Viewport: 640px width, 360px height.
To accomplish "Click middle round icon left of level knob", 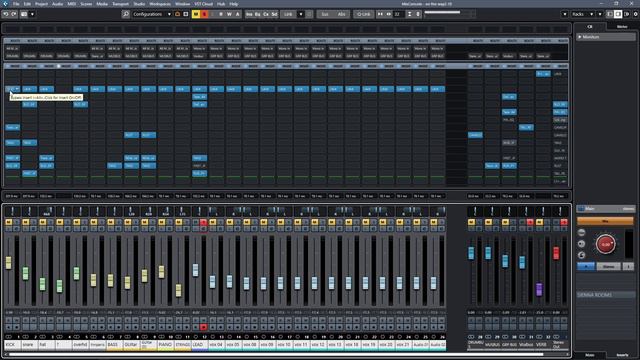I will (582, 244).
